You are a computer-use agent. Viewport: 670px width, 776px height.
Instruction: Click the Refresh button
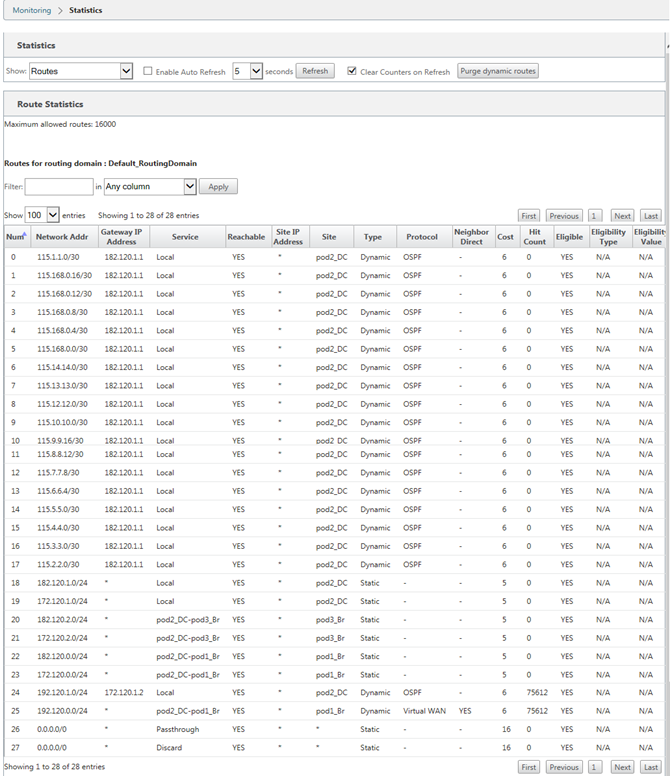tap(315, 71)
